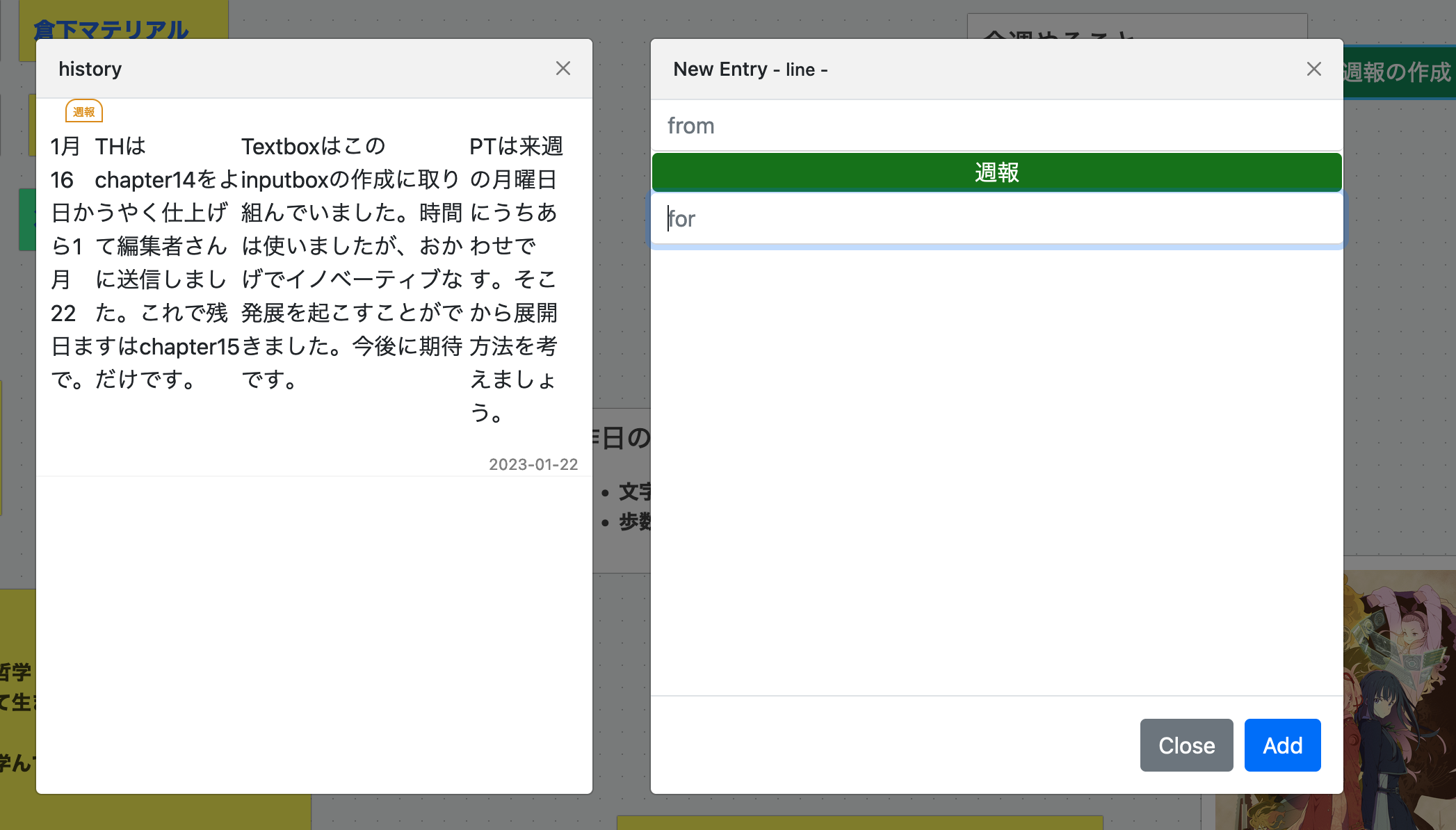This screenshot has width=1456, height=830.
Task: Select the Textbox inputbox text column
Action: (351, 263)
